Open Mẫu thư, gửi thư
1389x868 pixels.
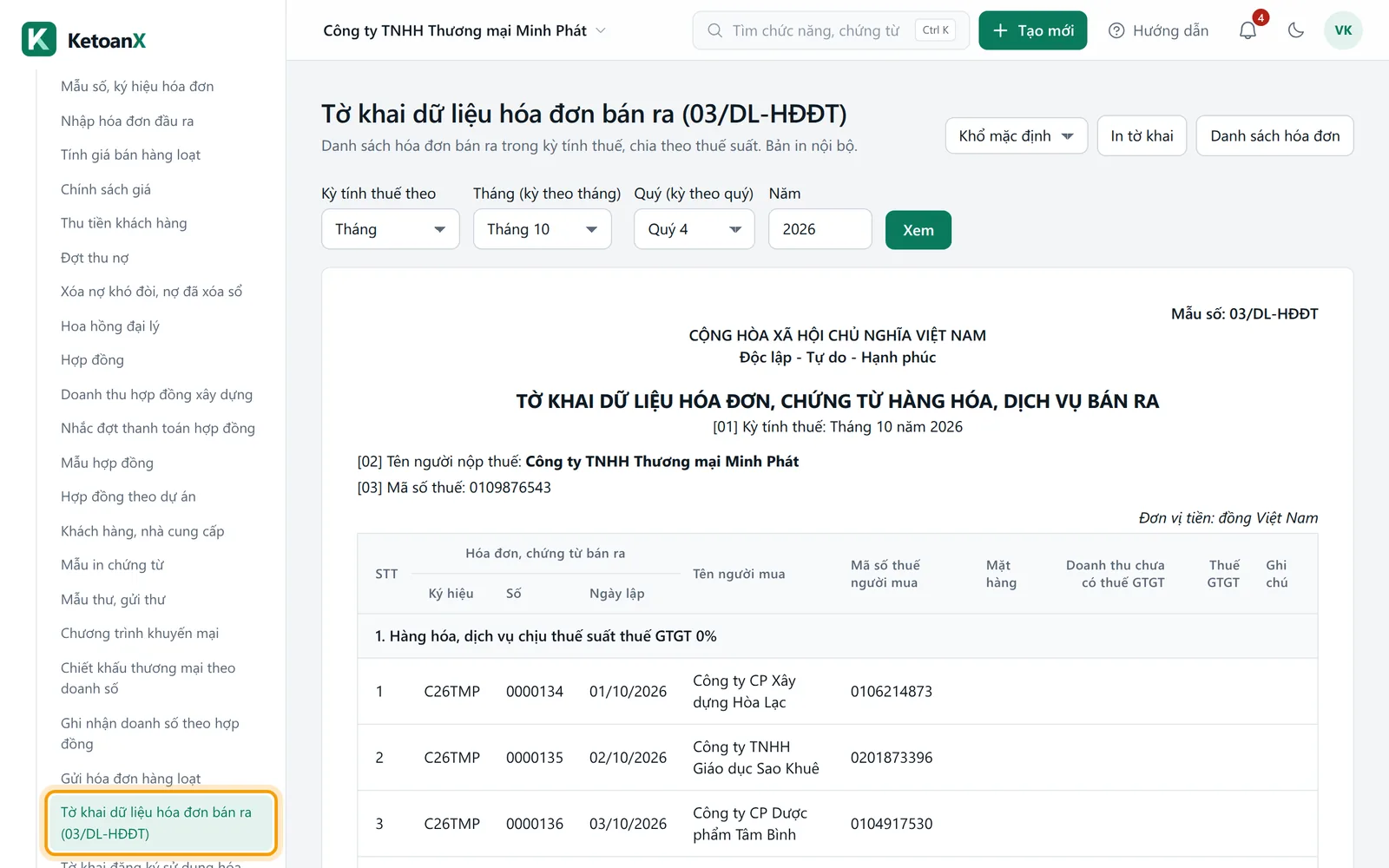[x=113, y=600]
